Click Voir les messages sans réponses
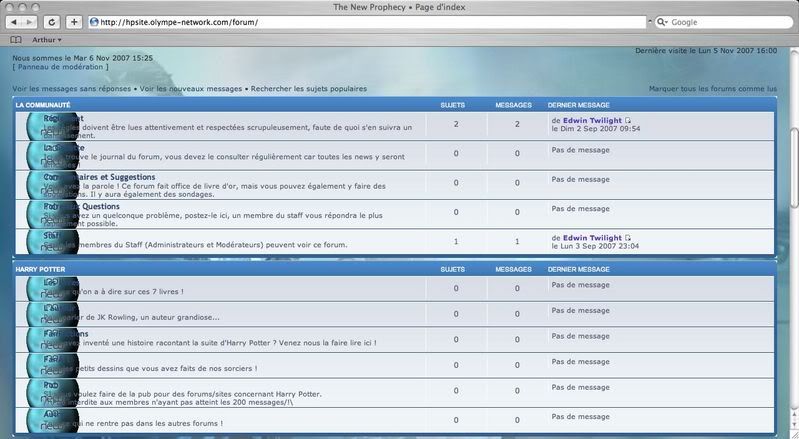This screenshot has width=799, height=439. pos(73,89)
